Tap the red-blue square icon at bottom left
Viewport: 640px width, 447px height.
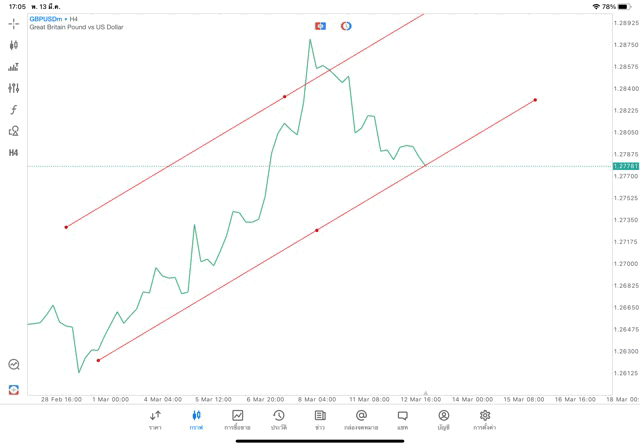[x=14, y=389]
